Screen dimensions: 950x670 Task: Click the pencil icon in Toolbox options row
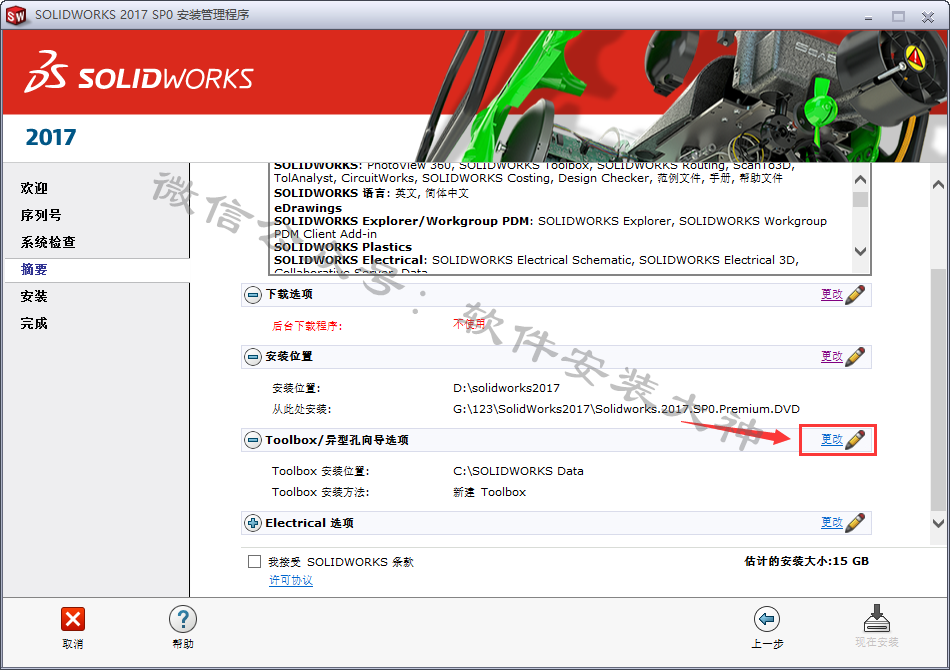click(x=855, y=440)
